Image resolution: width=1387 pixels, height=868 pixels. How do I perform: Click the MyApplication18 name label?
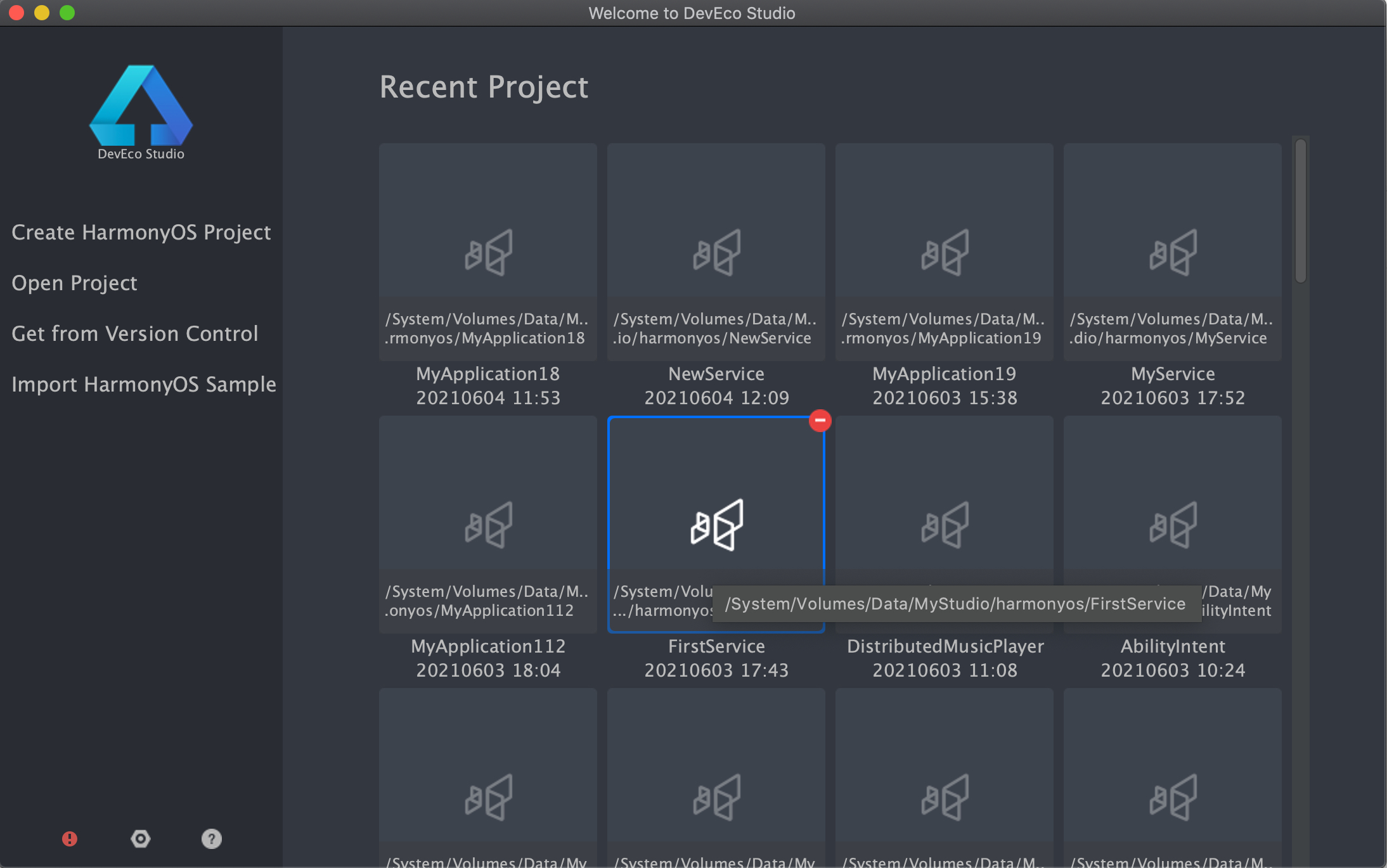488,374
